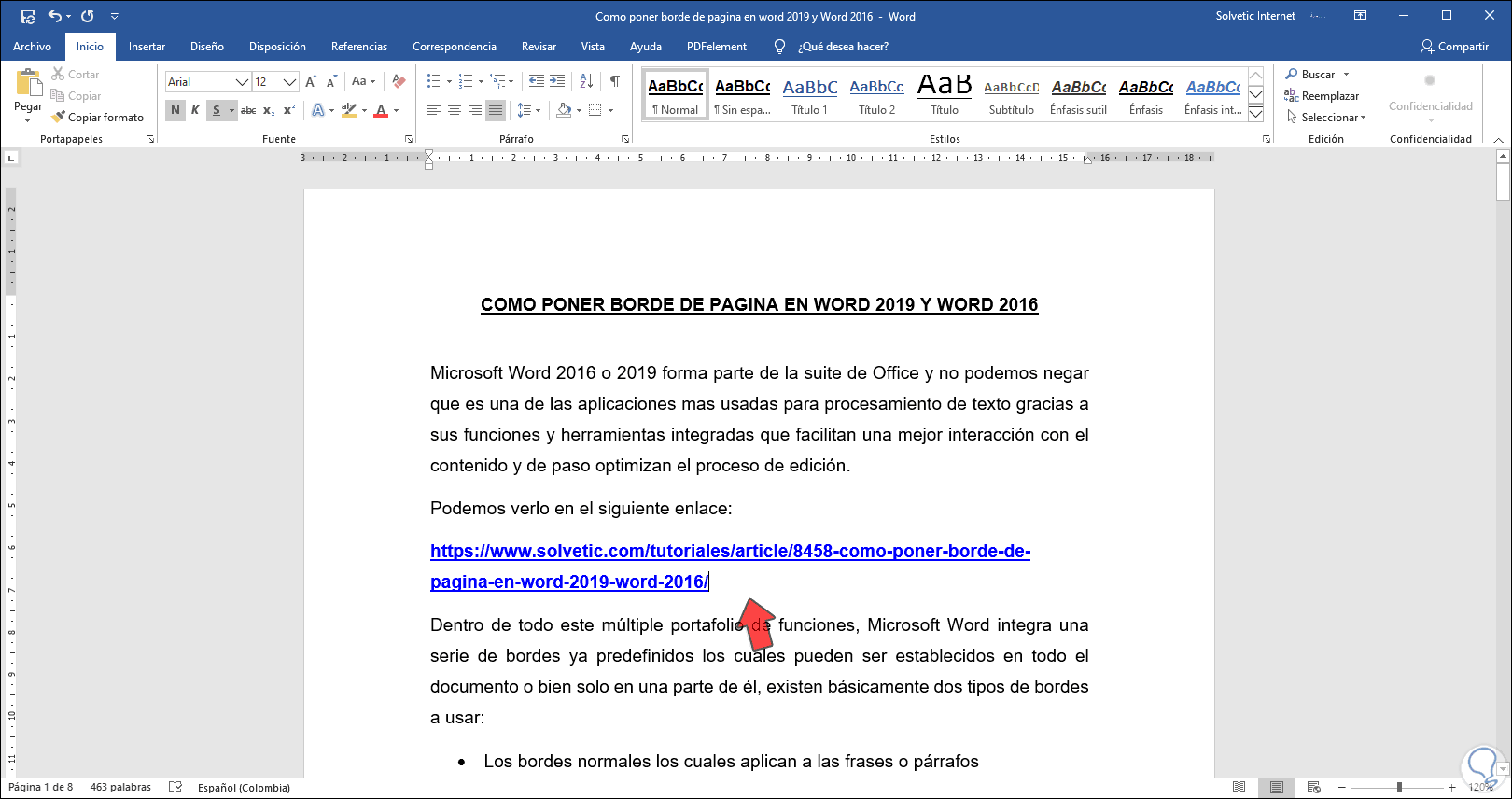Switch to Read Mode view
This screenshot has width=1512, height=799.
tap(1239, 787)
